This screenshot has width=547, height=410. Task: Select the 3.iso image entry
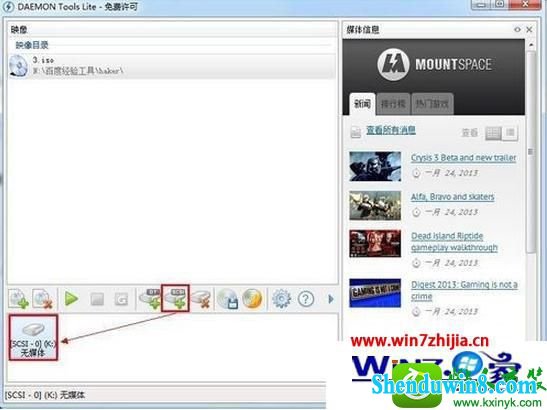coord(172,66)
